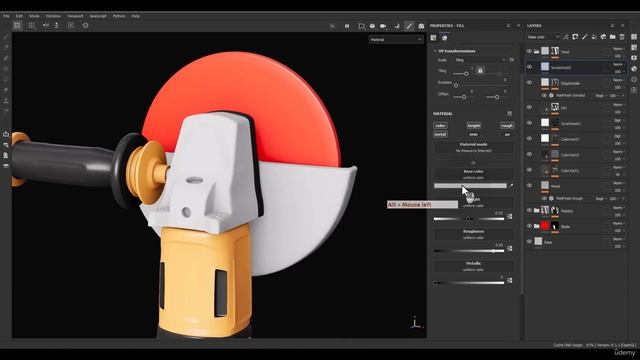The height and width of the screenshot is (360, 640).
Task: Toggle the MatFinish Grinded effect visibility
Action: point(544,96)
